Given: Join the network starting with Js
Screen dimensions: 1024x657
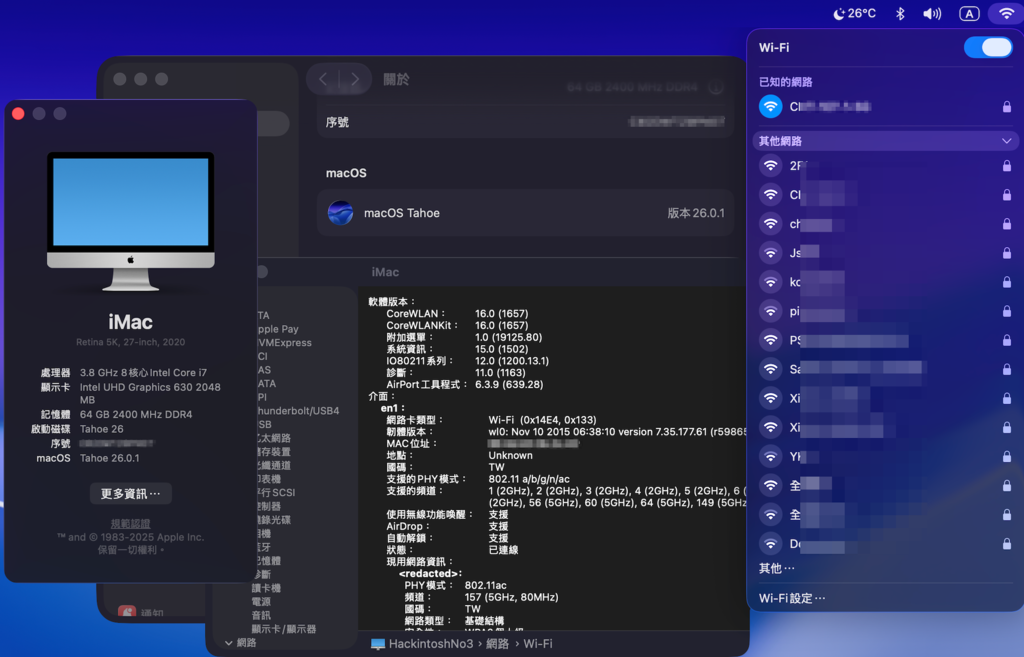Looking at the screenshot, I should click(x=885, y=253).
